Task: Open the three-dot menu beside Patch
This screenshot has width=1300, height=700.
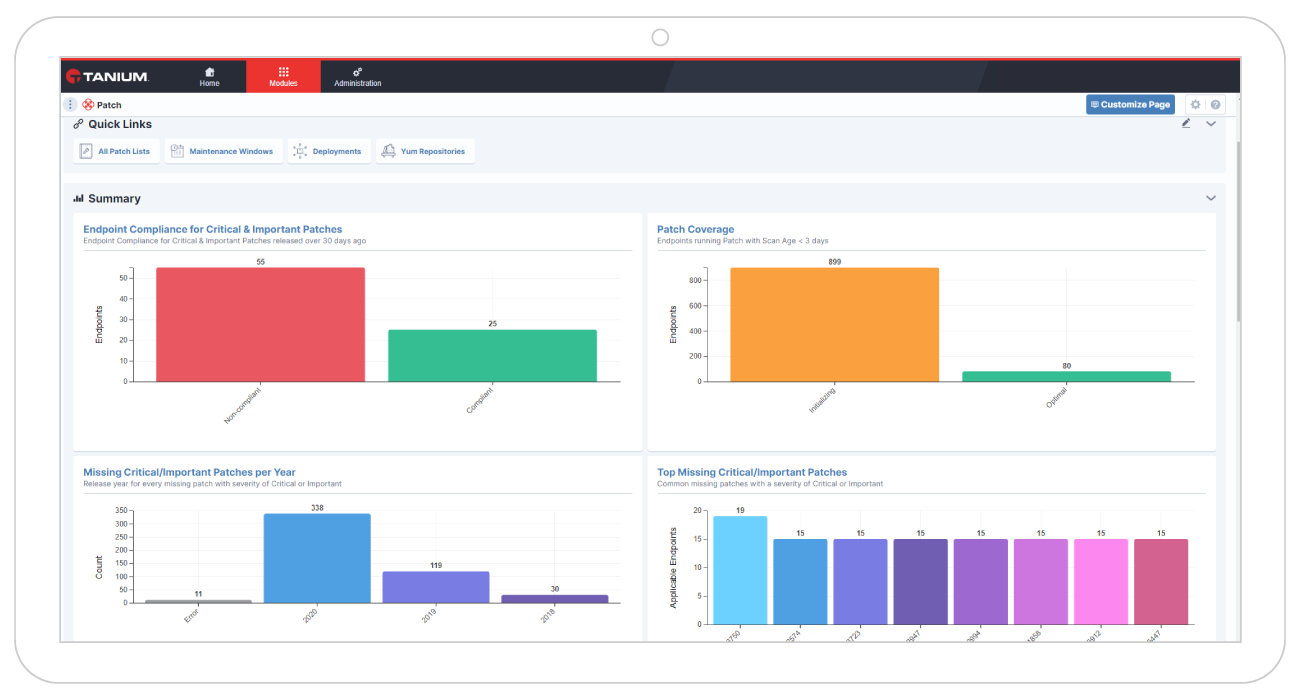Action: point(70,105)
